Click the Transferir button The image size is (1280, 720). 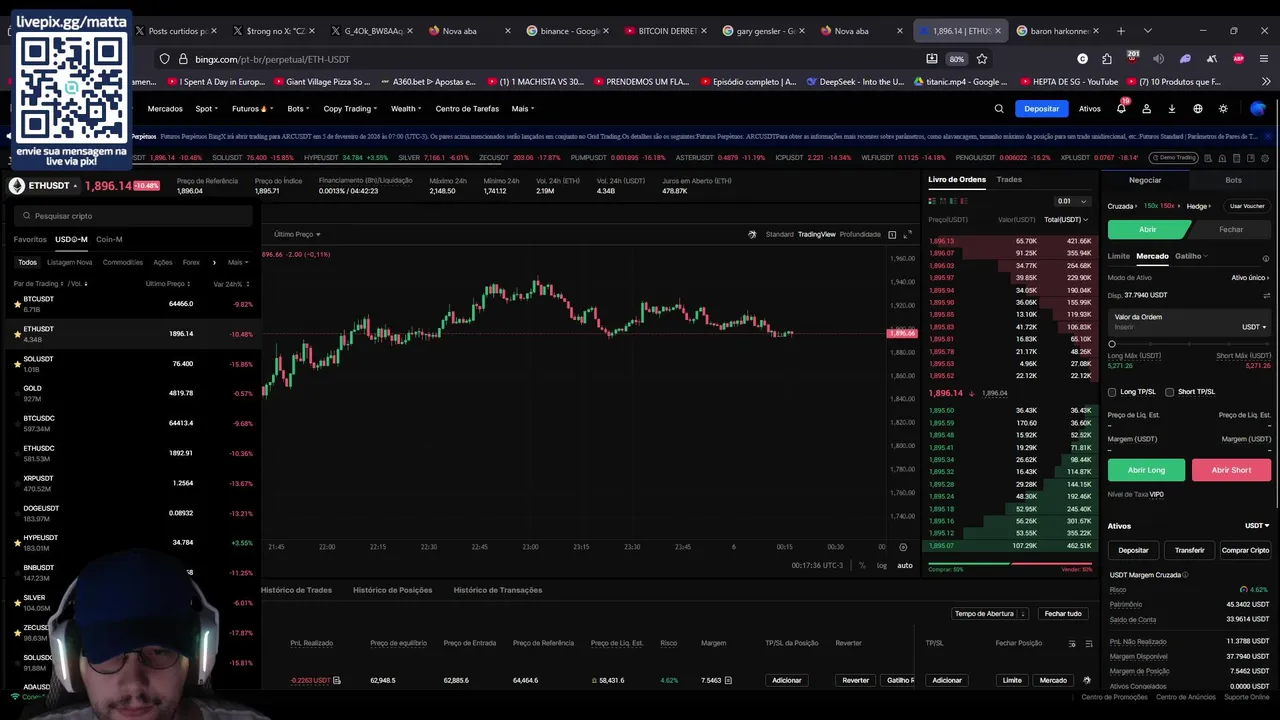1189,550
